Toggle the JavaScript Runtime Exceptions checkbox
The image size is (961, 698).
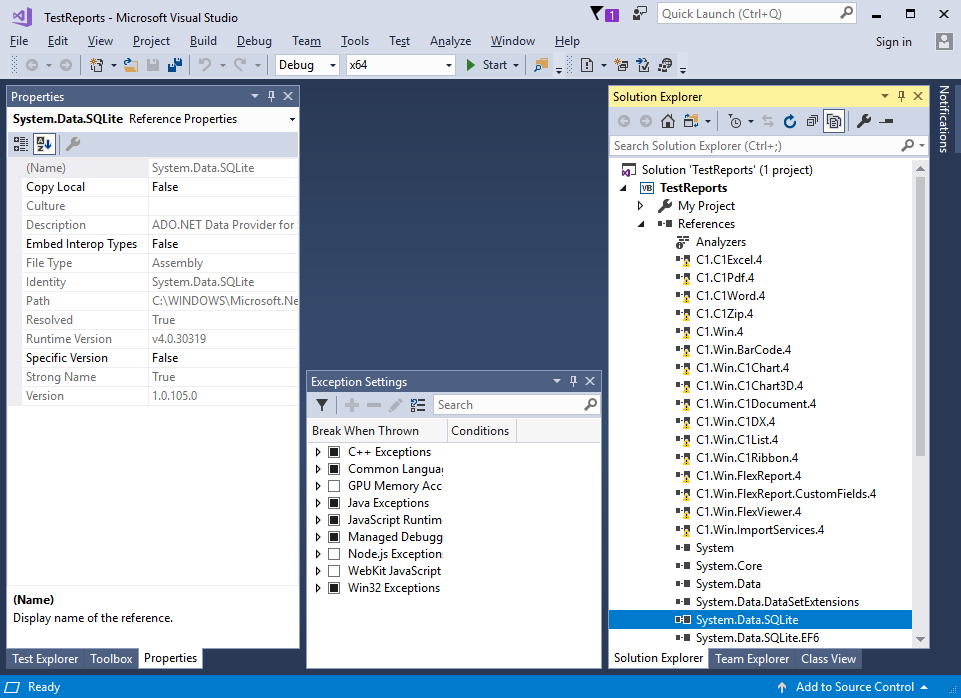click(x=334, y=520)
